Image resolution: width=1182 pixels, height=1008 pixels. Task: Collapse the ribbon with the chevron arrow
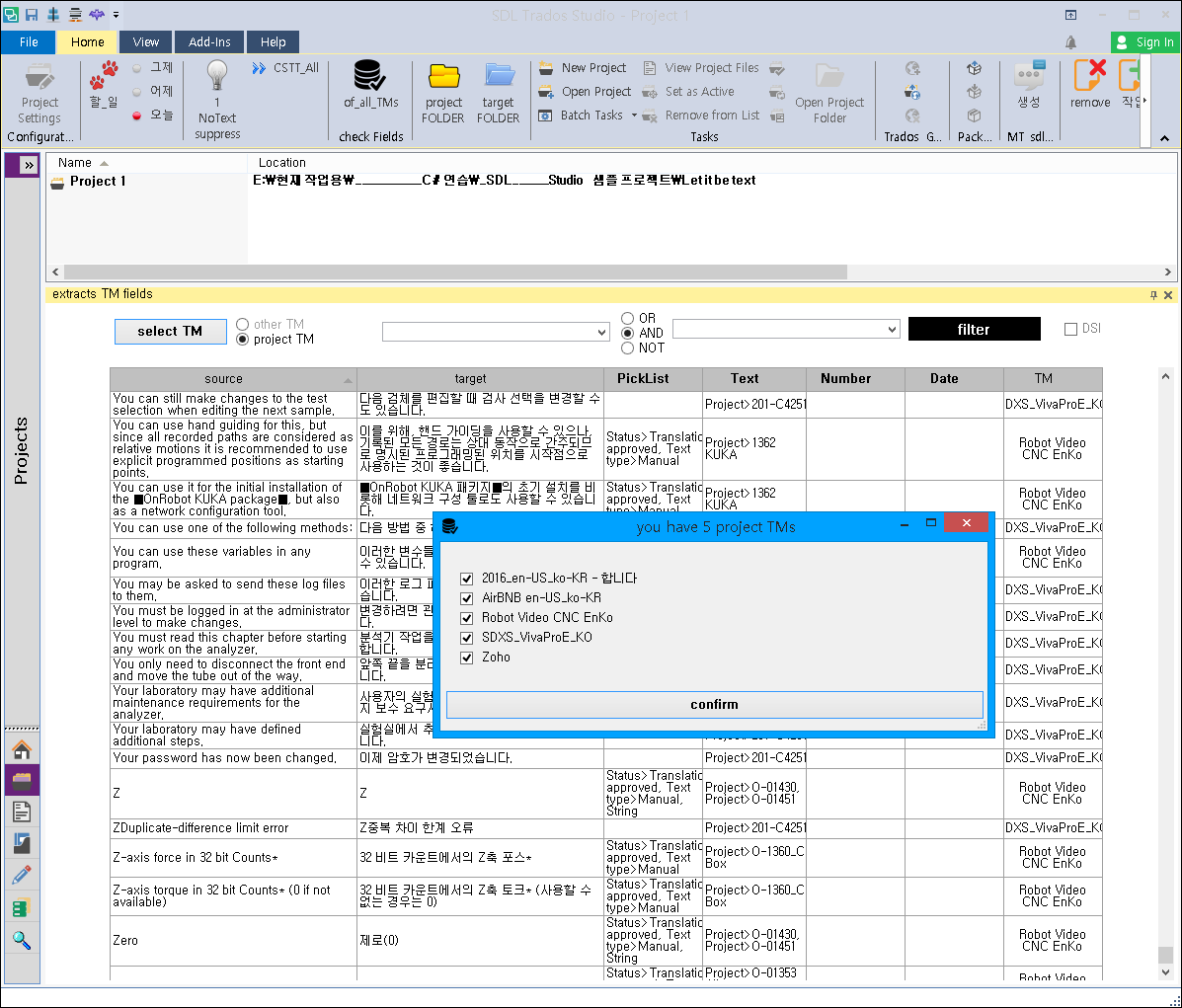pyautogui.click(x=1165, y=138)
